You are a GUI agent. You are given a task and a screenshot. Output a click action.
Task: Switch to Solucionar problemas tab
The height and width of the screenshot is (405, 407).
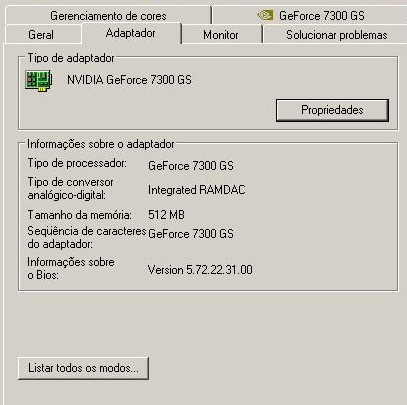click(x=336, y=35)
